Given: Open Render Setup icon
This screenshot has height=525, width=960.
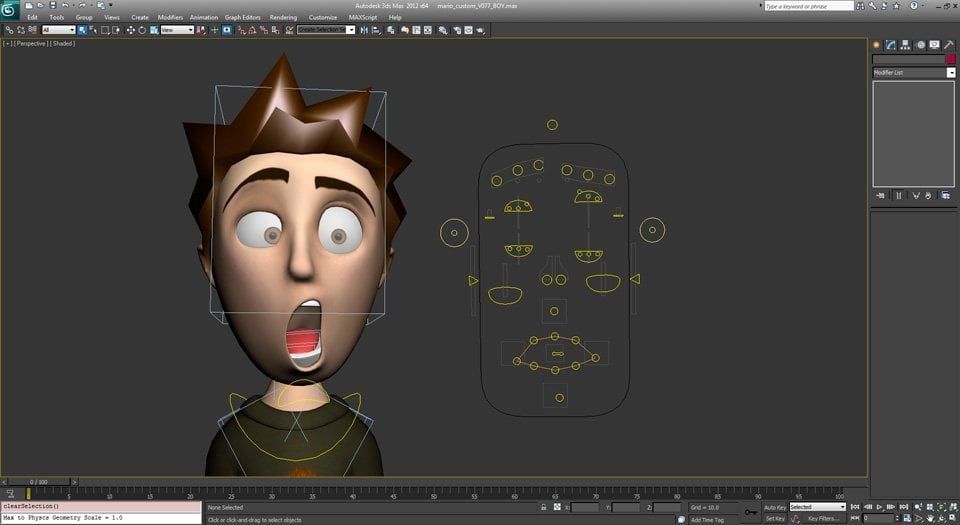Looking at the screenshot, I should 457,30.
